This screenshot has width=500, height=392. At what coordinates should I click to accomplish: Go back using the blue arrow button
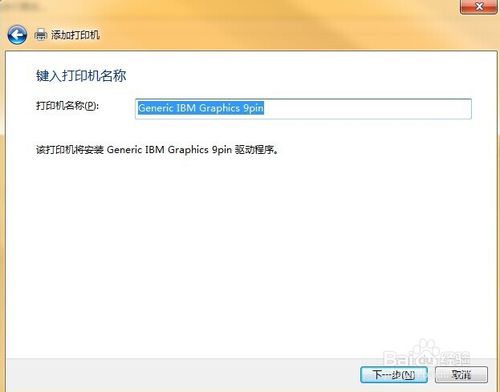tap(17, 35)
